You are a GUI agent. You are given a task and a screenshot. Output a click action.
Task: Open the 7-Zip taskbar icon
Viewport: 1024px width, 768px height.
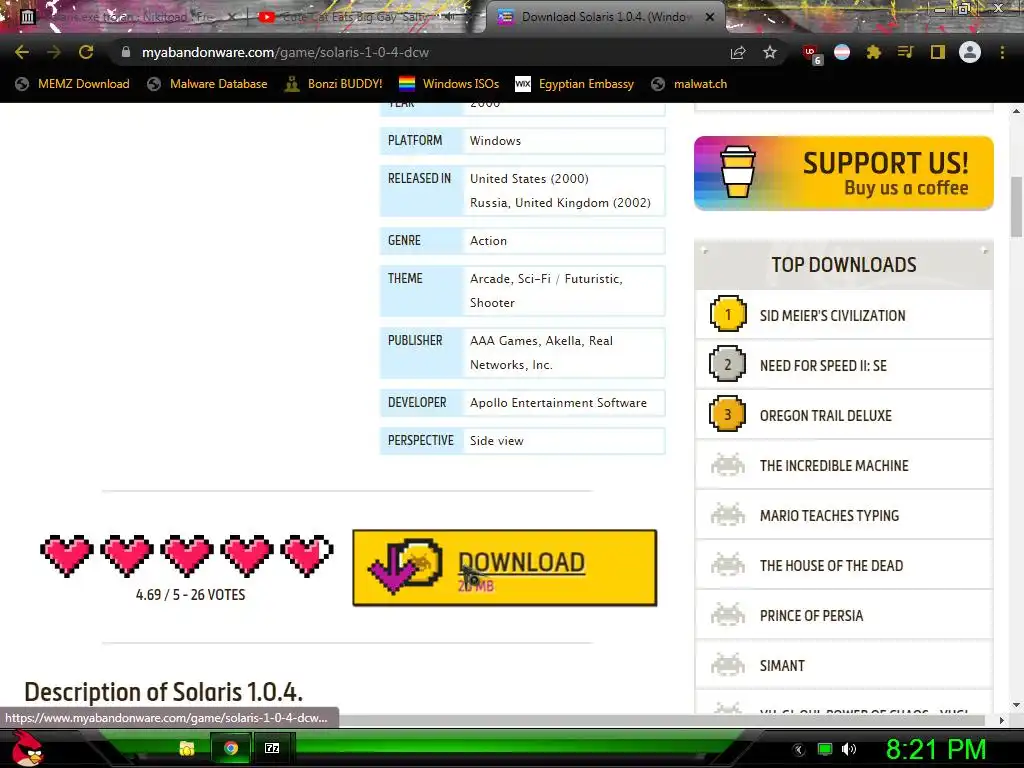tap(272, 748)
